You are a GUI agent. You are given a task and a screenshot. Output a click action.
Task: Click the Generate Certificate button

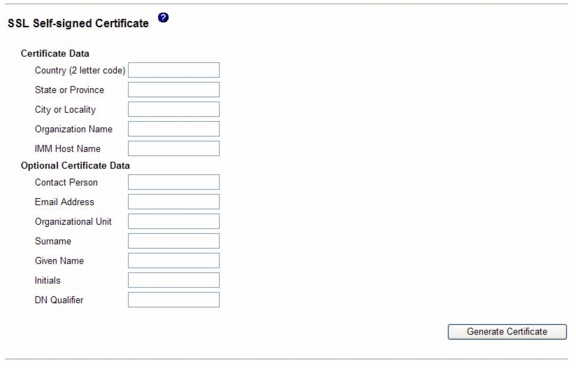coord(507,332)
